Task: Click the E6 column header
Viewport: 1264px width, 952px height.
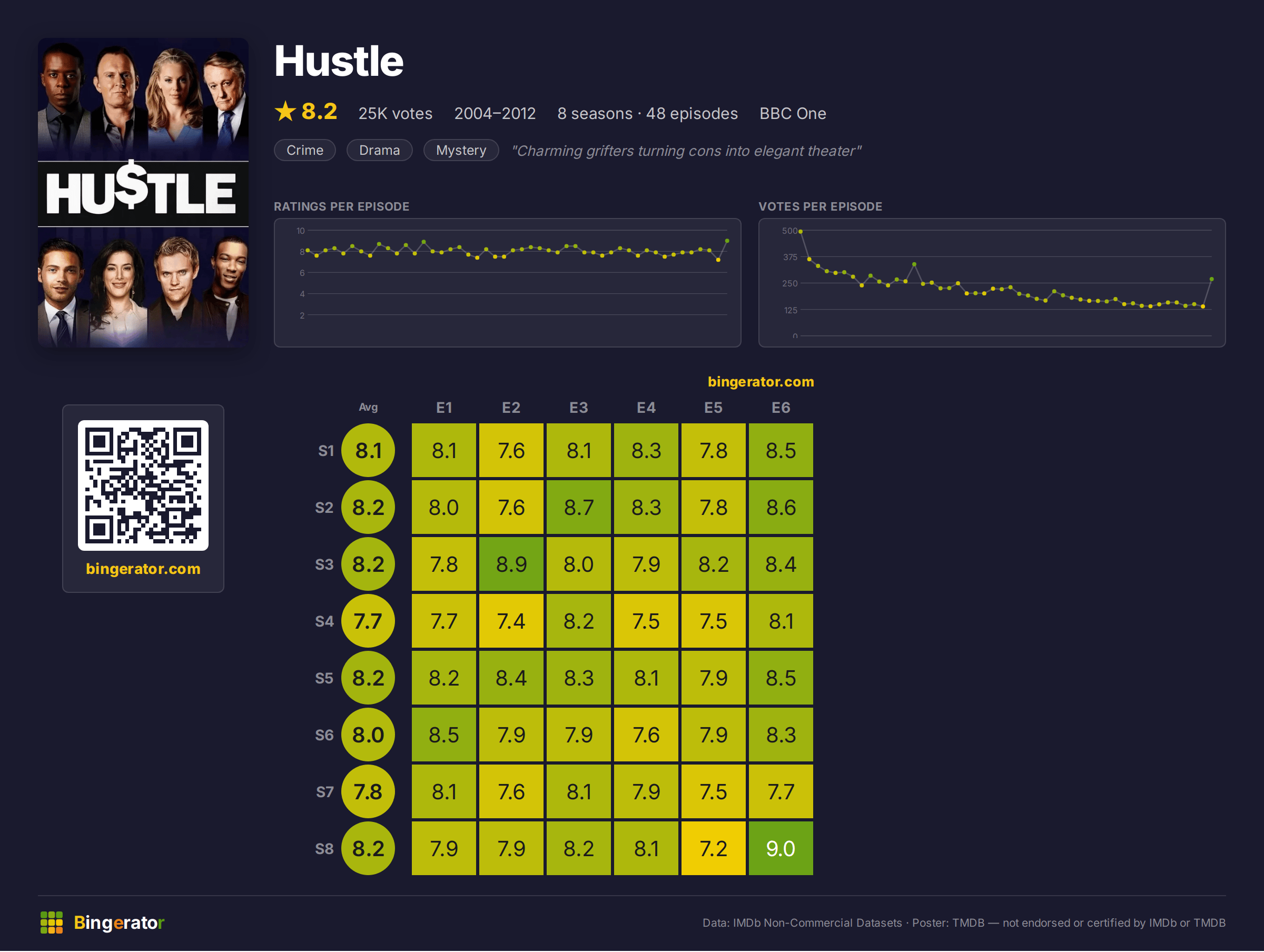Action: 781,408
